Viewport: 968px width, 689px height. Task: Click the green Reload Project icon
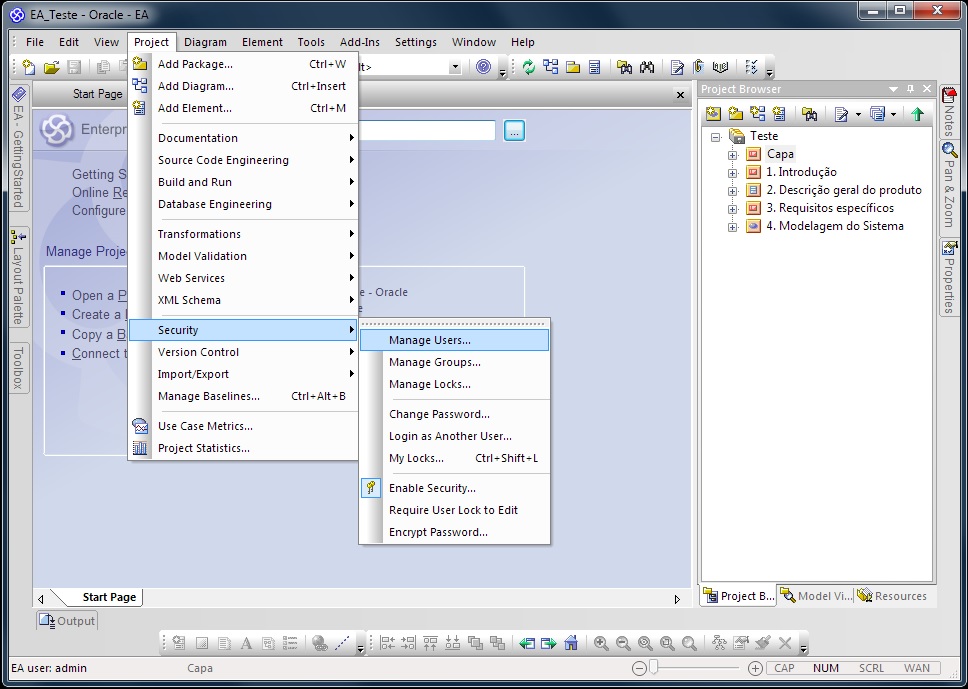pos(529,67)
